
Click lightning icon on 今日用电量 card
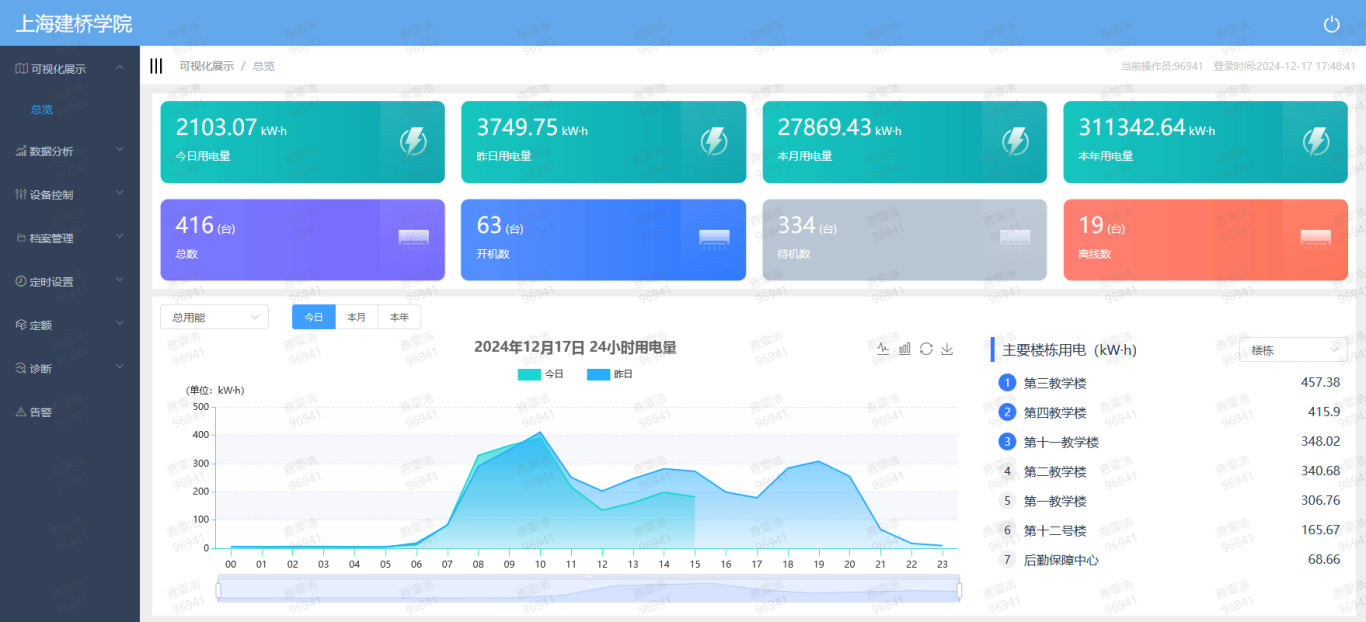(413, 142)
